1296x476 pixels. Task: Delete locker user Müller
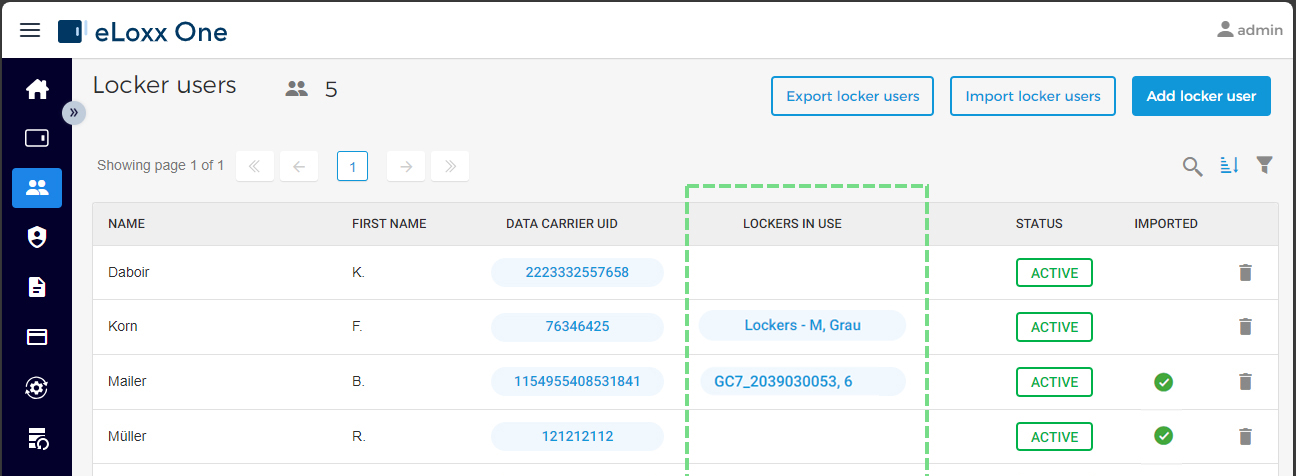pos(1245,436)
